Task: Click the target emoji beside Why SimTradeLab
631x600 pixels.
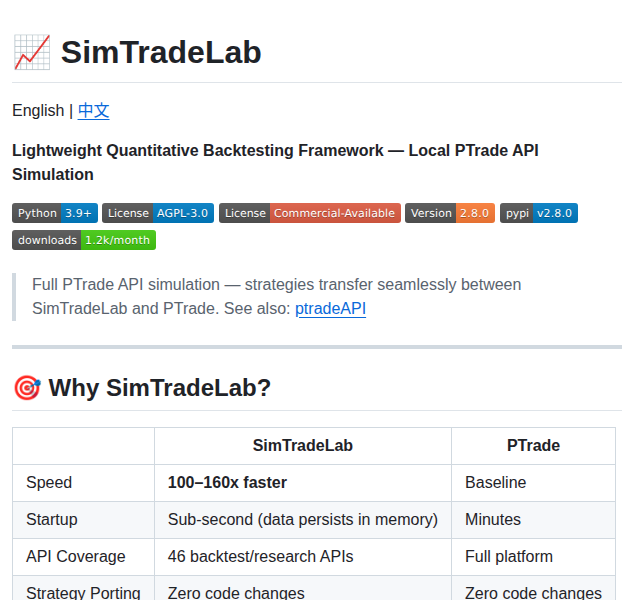Action: click(x=27, y=388)
